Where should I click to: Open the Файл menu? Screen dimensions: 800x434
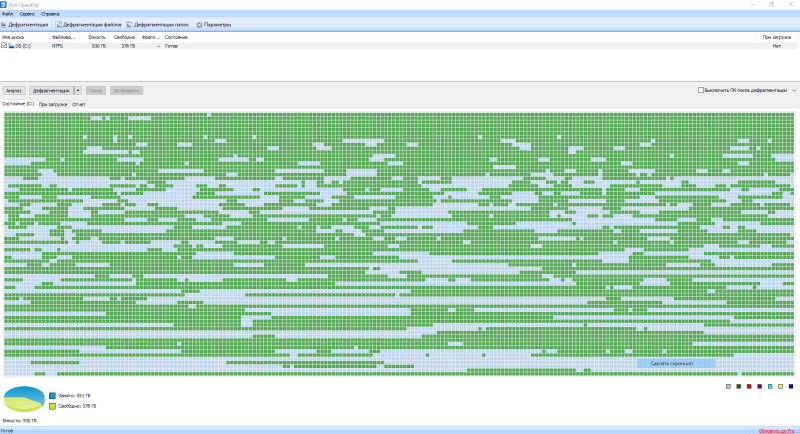coord(7,14)
